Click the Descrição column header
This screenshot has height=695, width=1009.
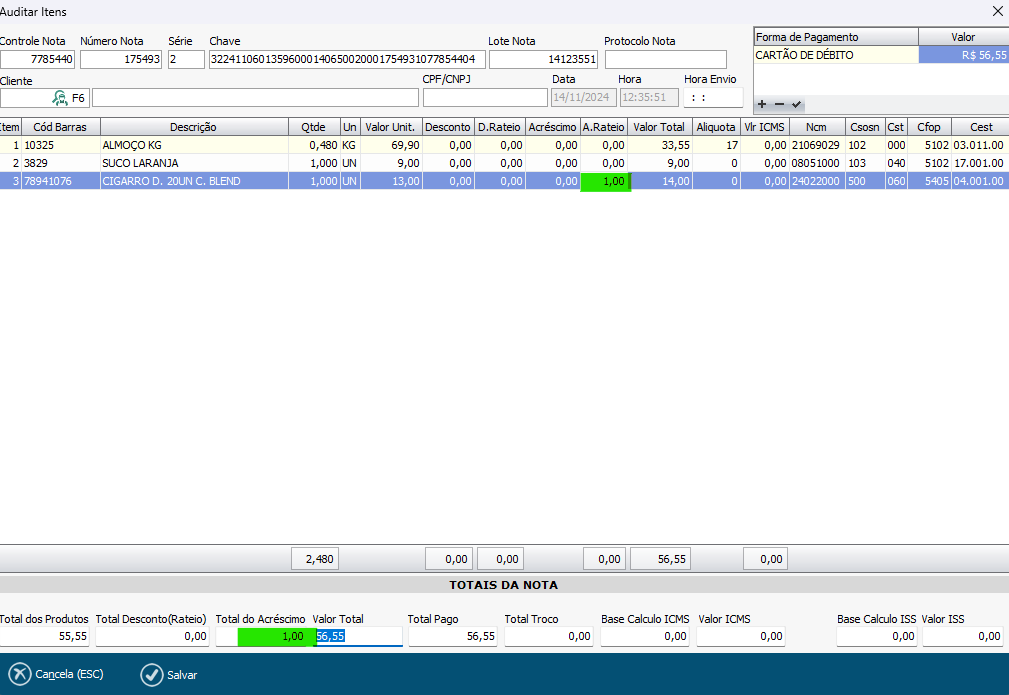point(193,127)
